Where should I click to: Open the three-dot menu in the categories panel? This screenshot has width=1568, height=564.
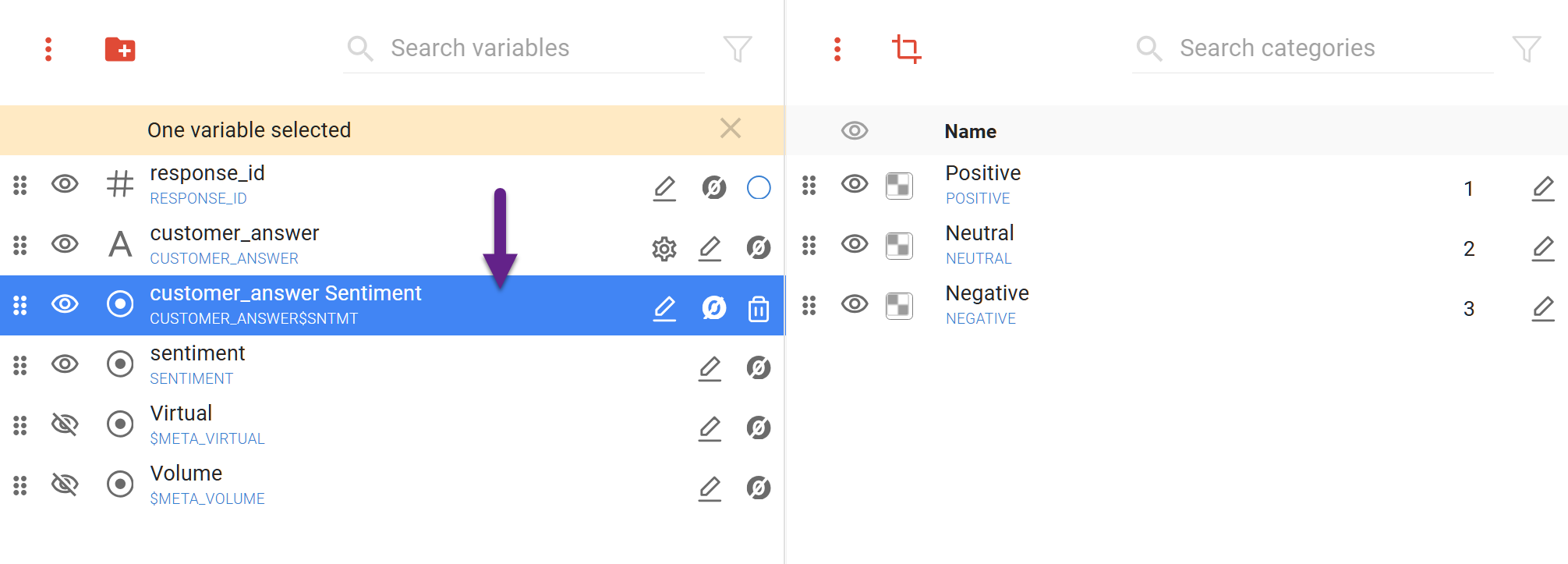[838, 48]
